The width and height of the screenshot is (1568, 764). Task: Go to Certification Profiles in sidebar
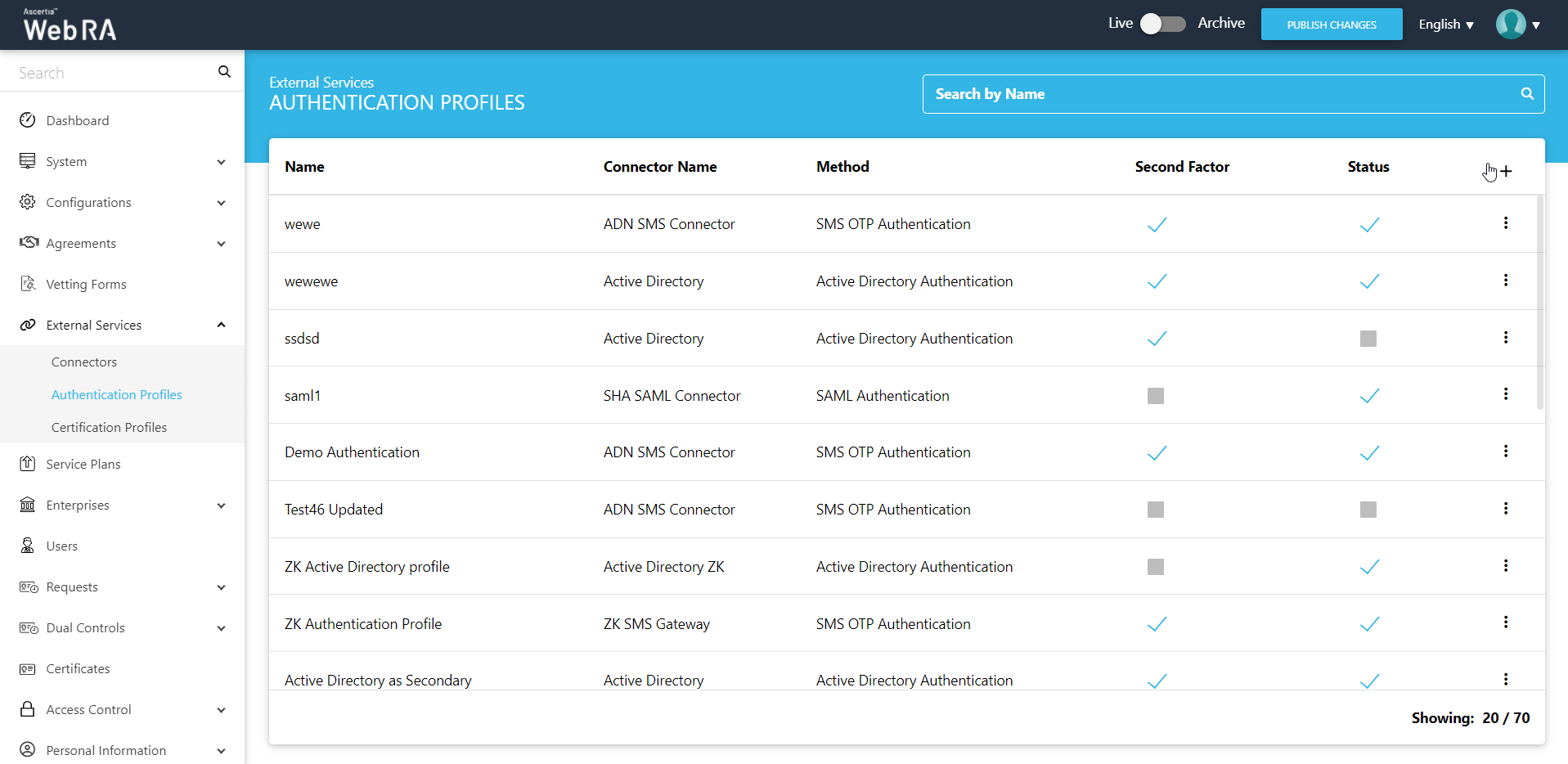109,427
